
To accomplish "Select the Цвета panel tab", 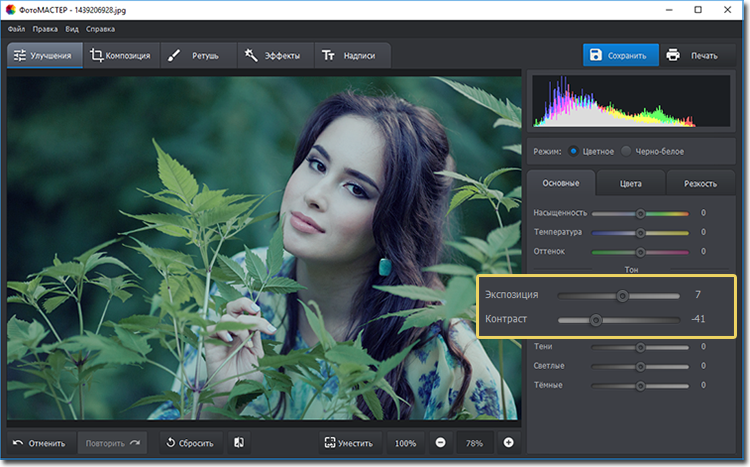I will pos(630,183).
